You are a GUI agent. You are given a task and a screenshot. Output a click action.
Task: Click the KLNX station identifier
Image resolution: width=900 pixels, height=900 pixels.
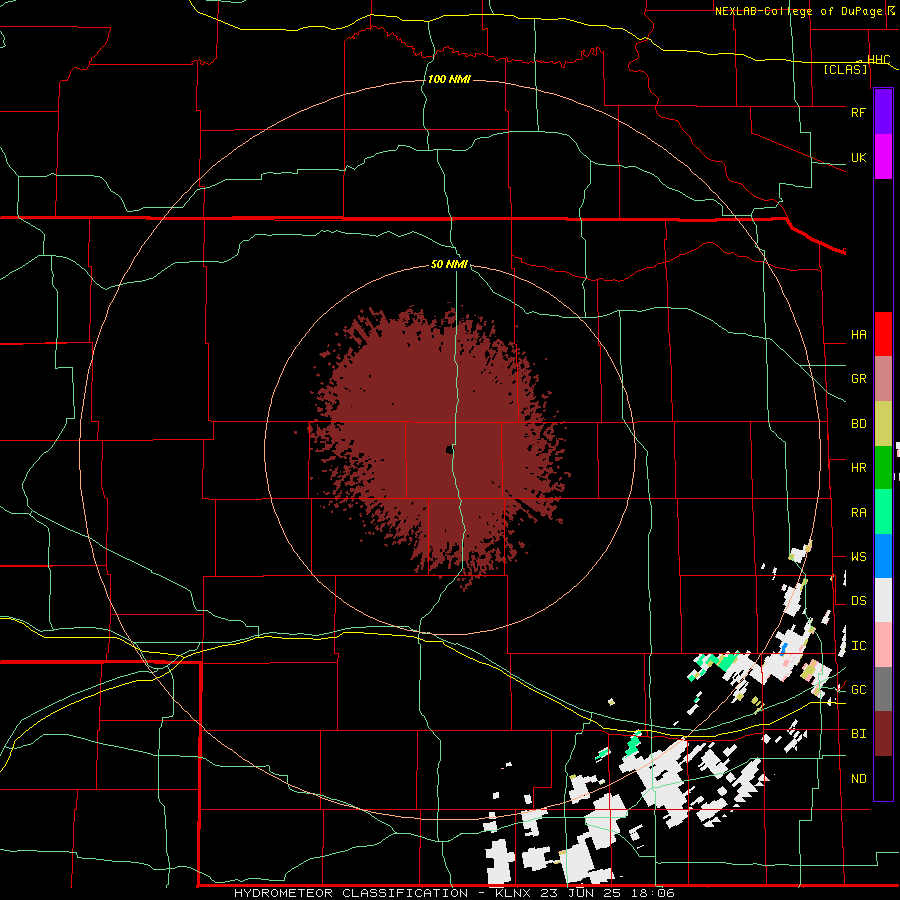tap(513, 893)
